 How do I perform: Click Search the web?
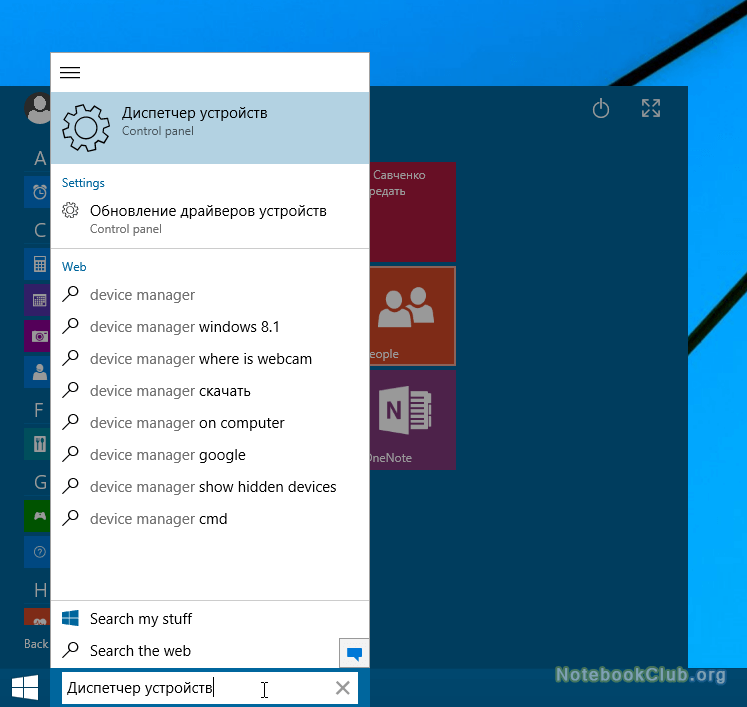[195, 650]
